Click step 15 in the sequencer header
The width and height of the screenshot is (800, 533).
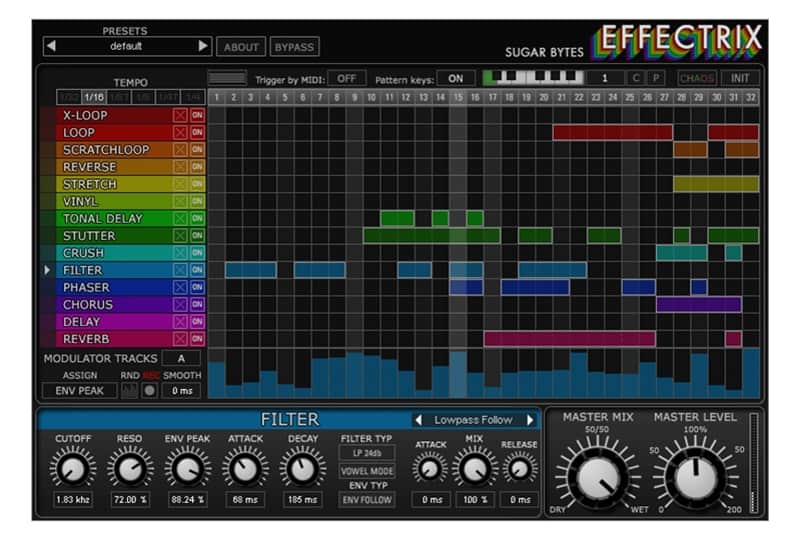458,97
